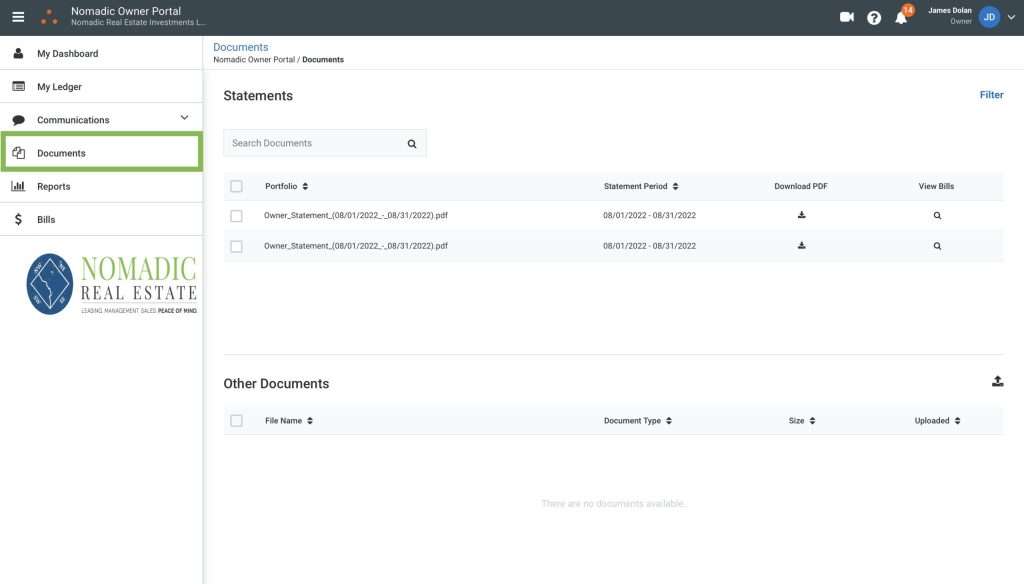Click the upload icon in Other Documents
The image size is (1024, 584).
[997, 381]
